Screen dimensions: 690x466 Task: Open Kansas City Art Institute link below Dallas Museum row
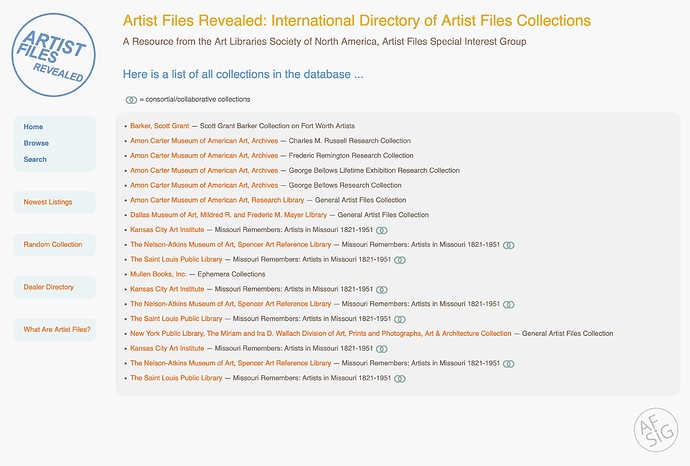(167, 230)
